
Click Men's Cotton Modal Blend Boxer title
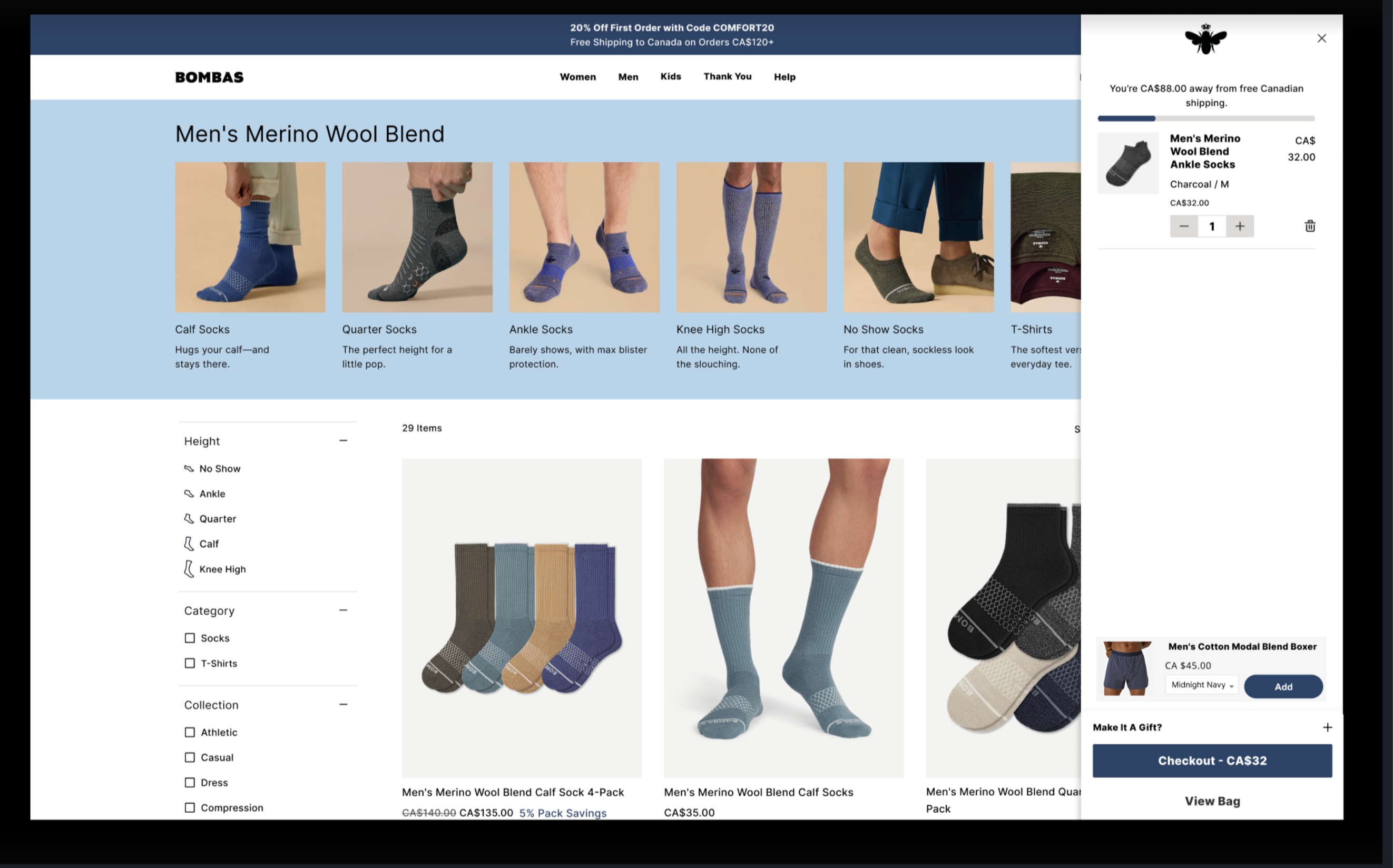tap(1242, 646)
